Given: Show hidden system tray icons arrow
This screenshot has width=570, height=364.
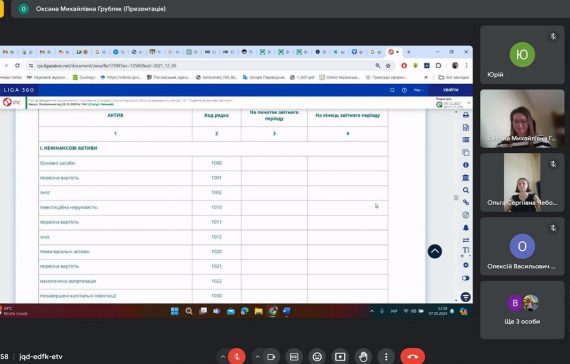Looking at the screenshot, I should point(372,311).
